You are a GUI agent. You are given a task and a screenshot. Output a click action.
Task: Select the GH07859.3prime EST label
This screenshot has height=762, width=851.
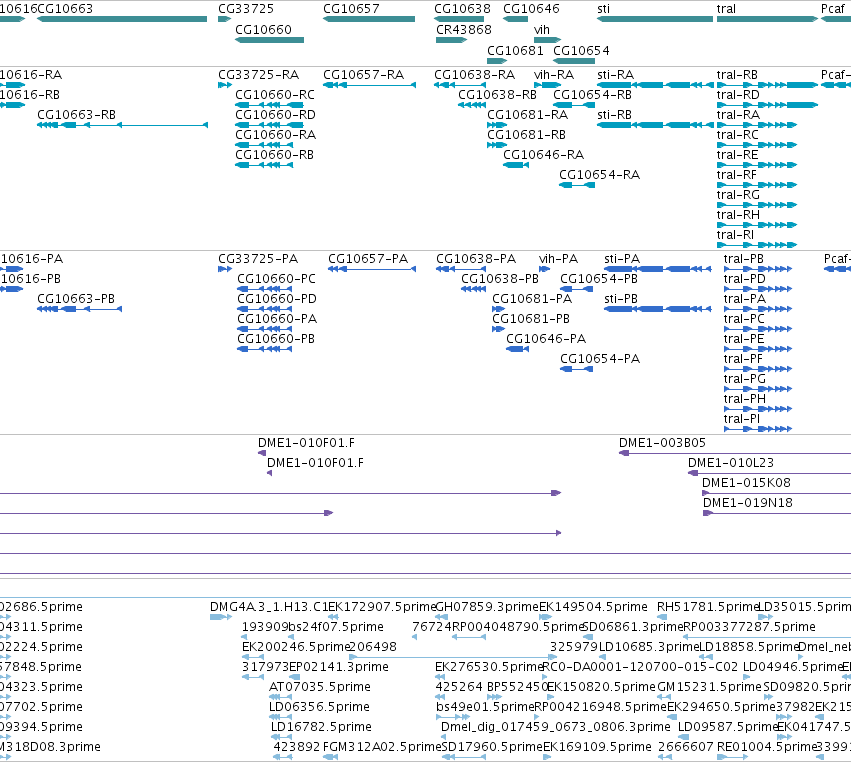tap(487, 607)
